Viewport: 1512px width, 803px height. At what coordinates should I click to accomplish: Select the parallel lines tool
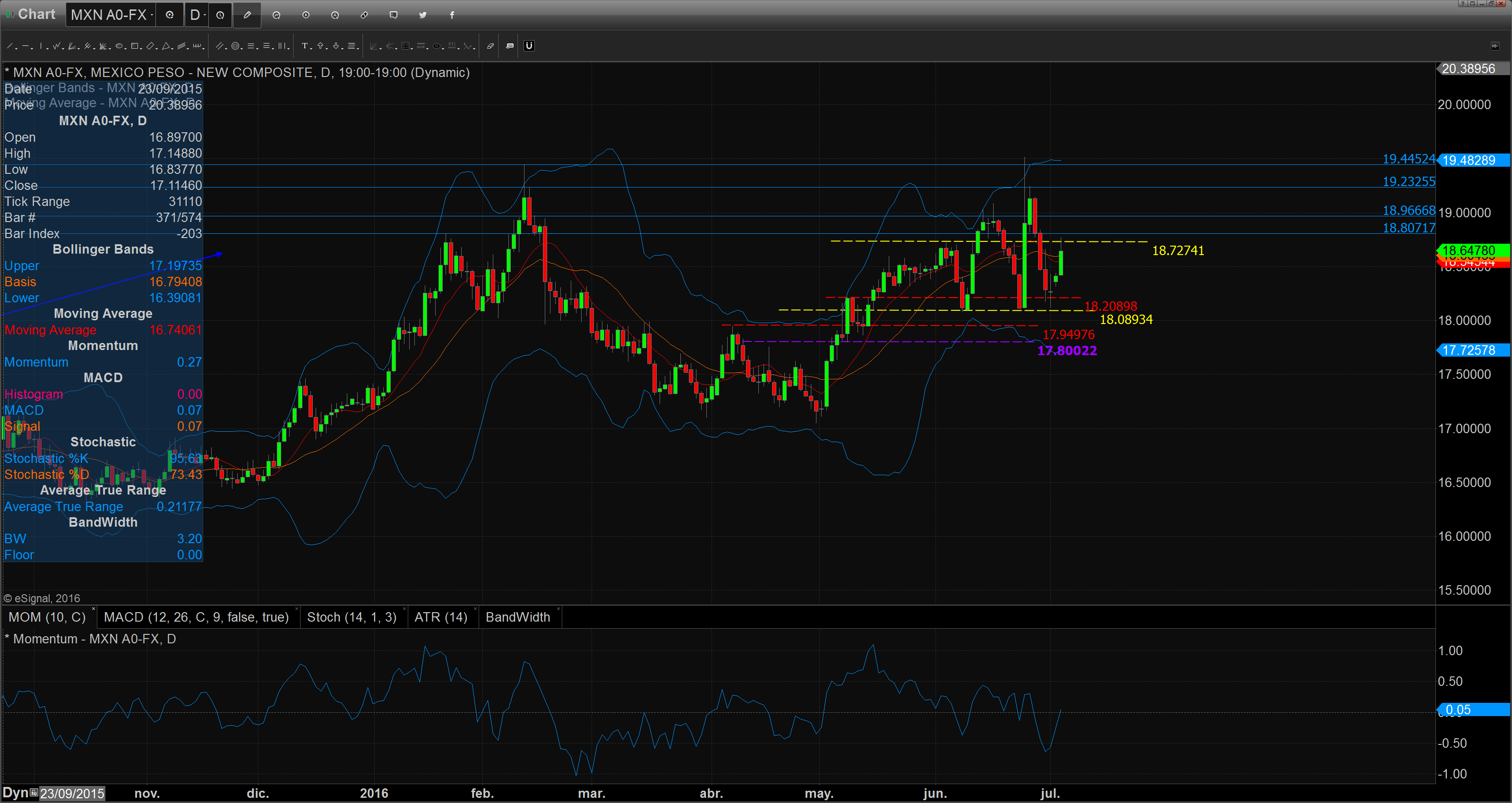pyautogui.click(x=220, y=46)
